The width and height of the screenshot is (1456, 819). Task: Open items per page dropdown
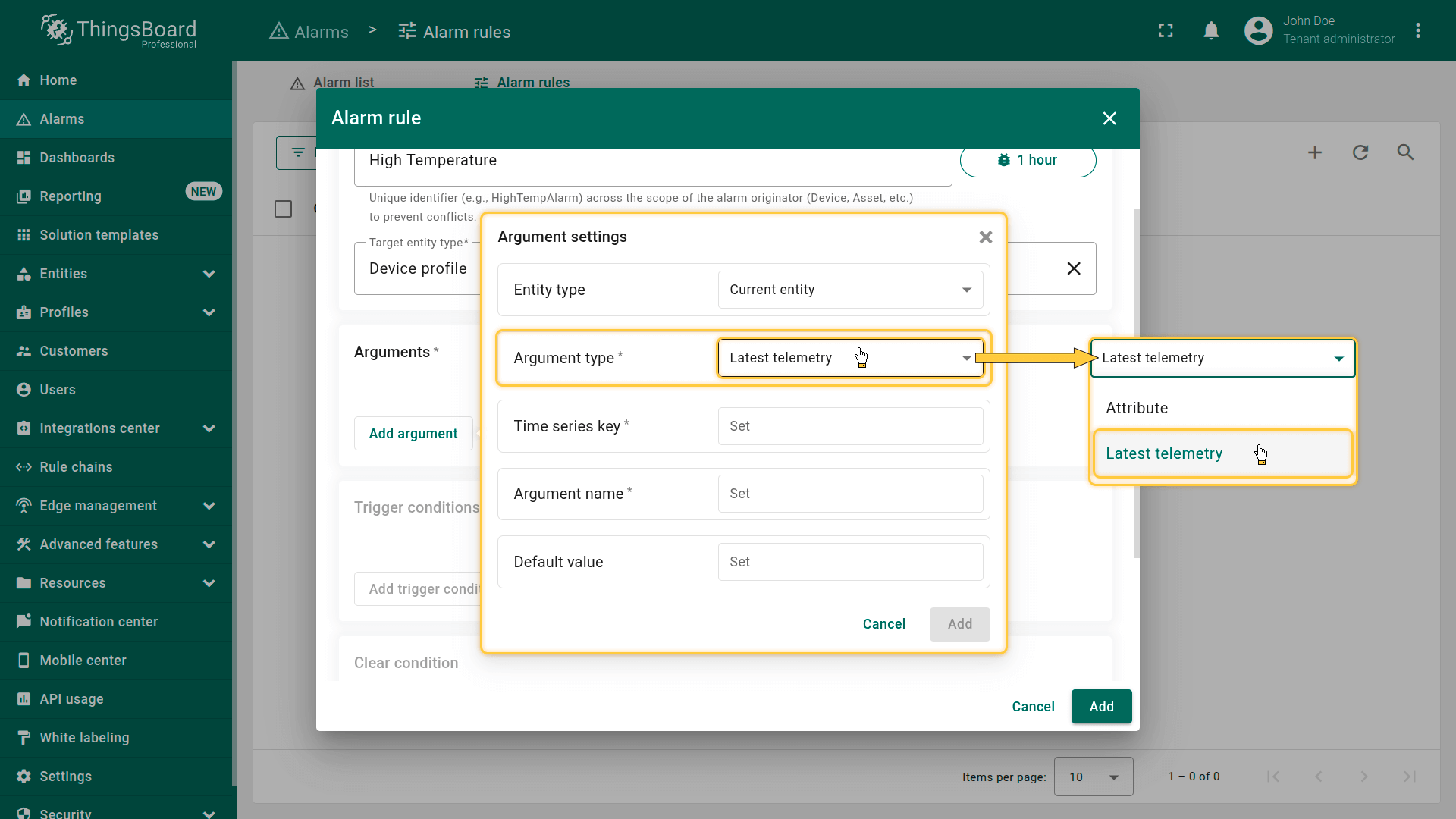coord(1093,777)
